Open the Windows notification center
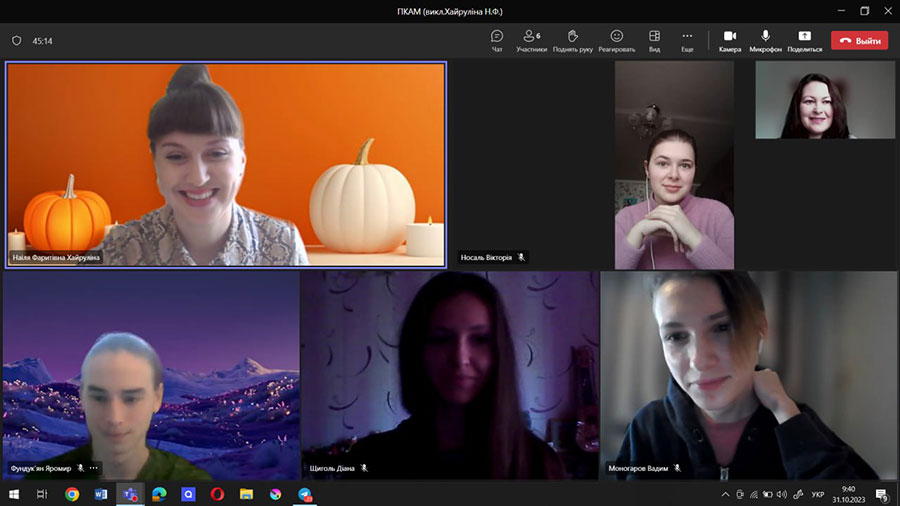The image size is (900, 506). pos(882,495)
